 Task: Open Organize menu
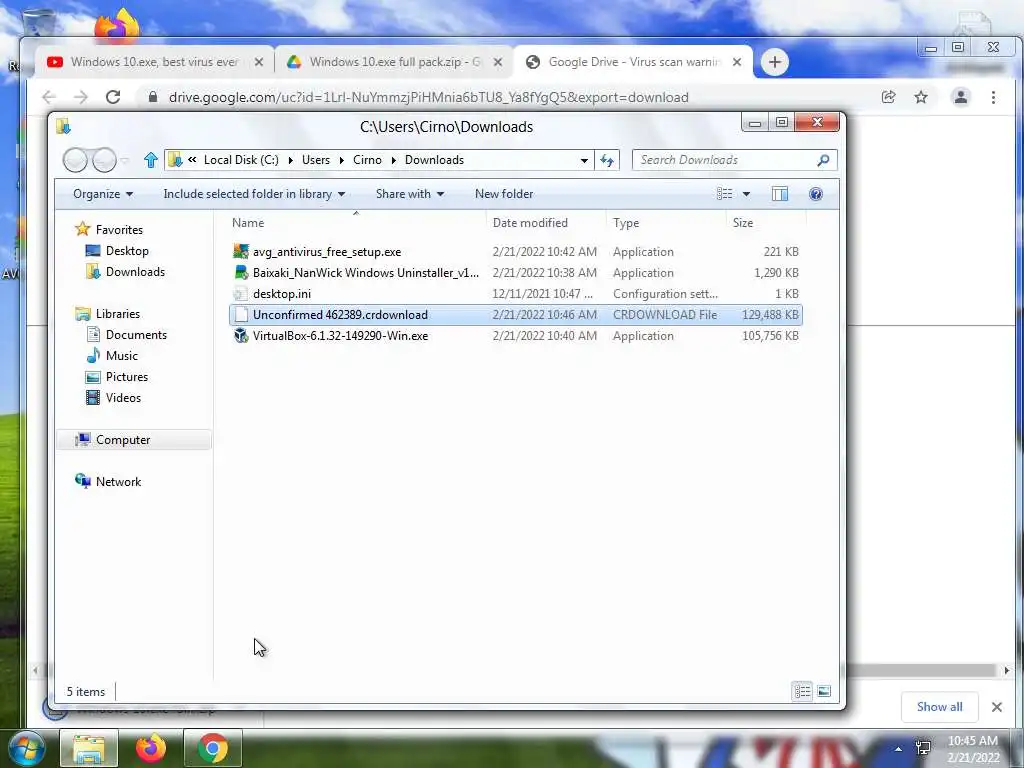pyautogui.click(x=103, y=194)
